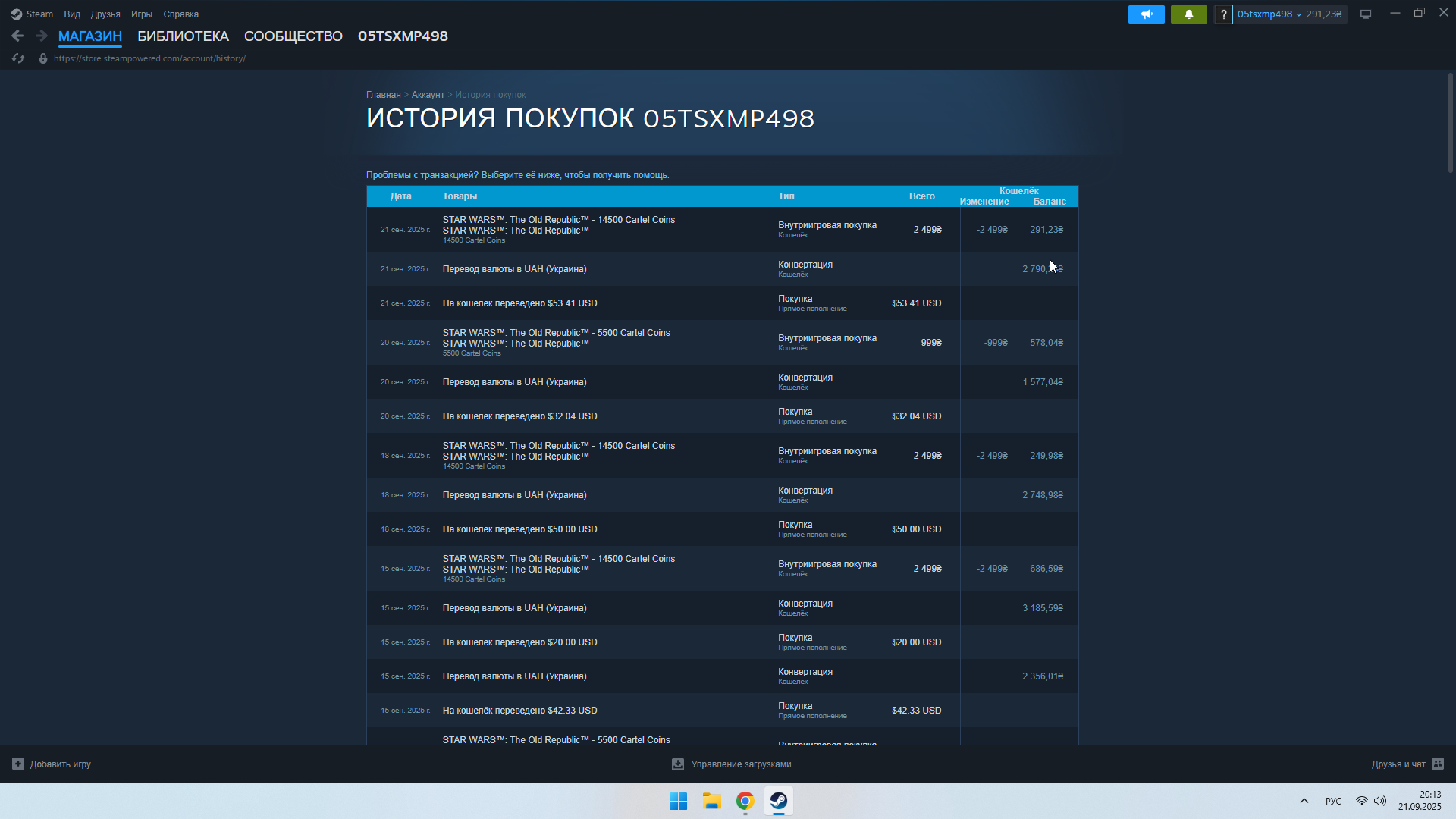Switch to Big Picture mode icon
1456x819 pixels.
pyautogui.click(x=1366, y=14)
